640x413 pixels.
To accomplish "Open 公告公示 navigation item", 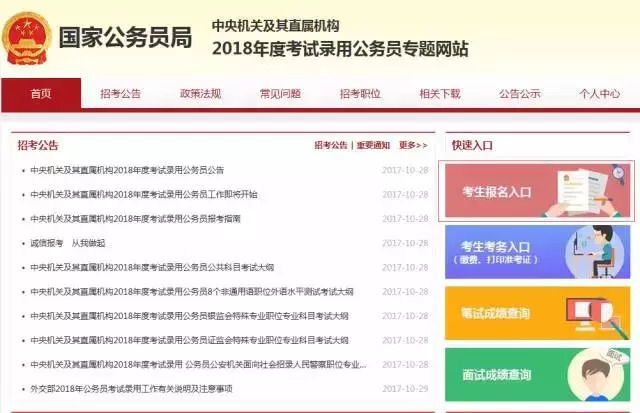I will click(520, 94).
